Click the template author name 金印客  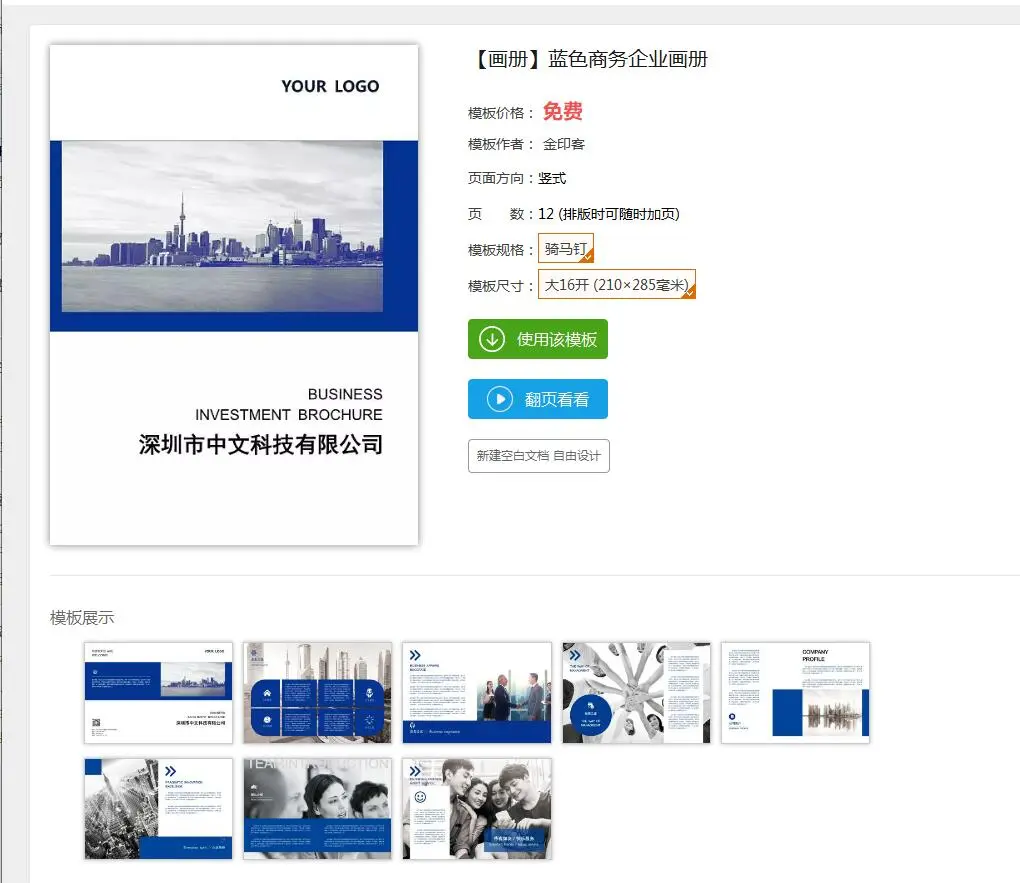tap(564, 144)
